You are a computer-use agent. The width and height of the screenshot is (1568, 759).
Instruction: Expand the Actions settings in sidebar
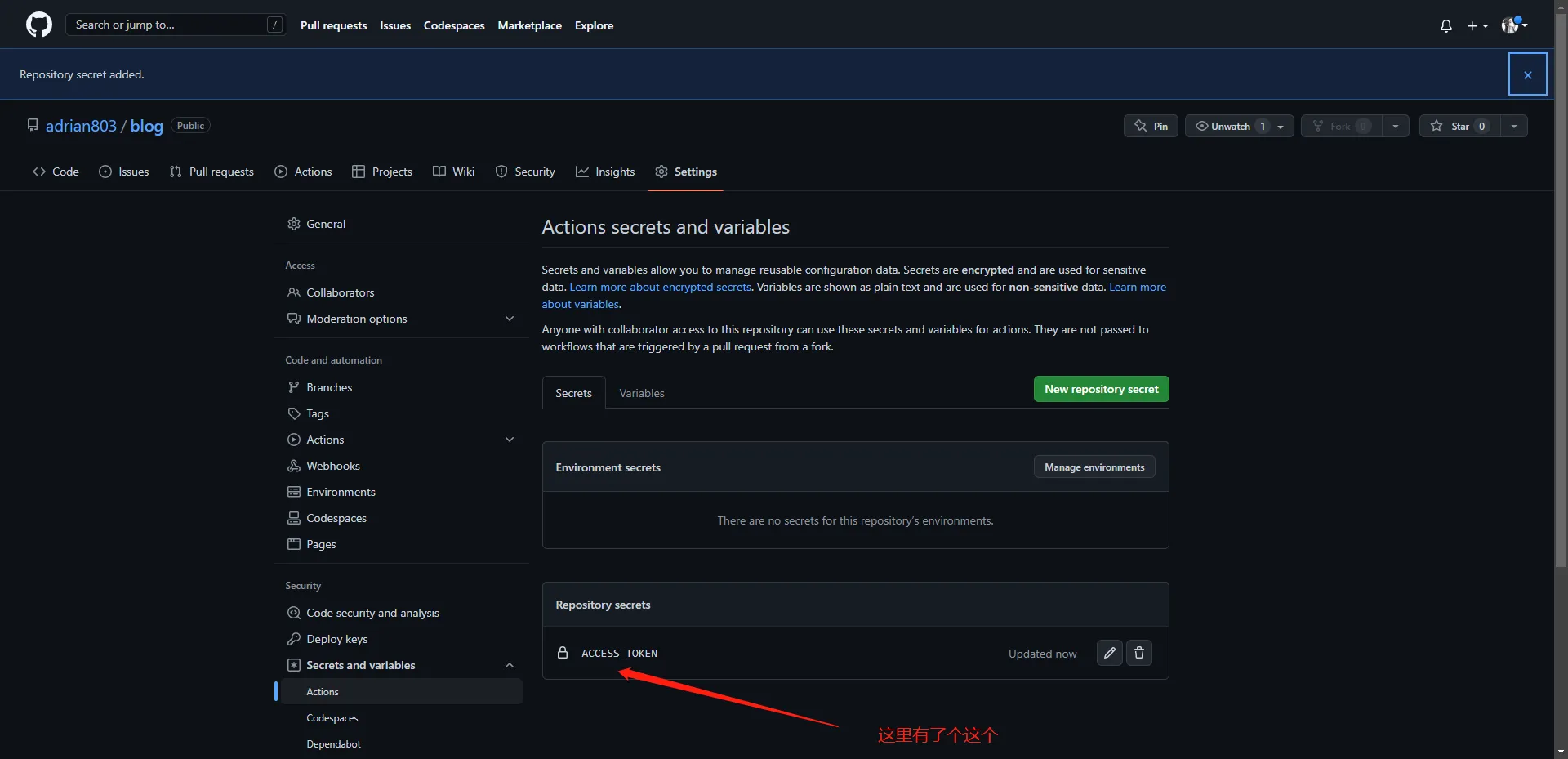coord(509,440)
